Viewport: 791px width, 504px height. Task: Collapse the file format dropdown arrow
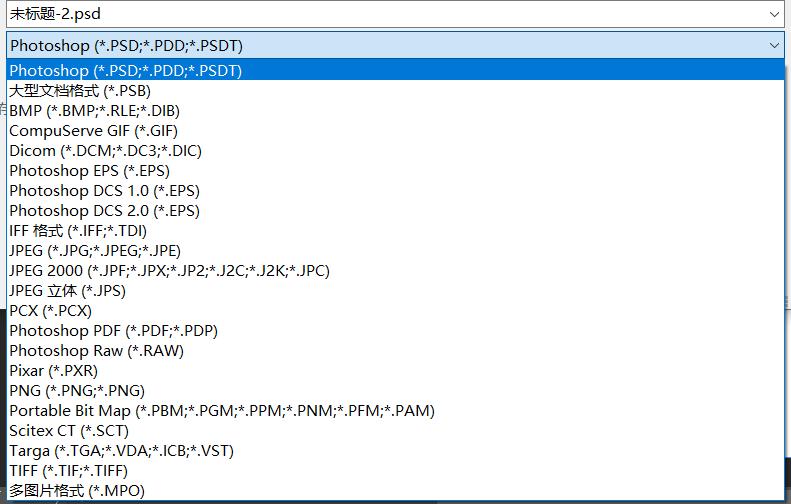774,45
